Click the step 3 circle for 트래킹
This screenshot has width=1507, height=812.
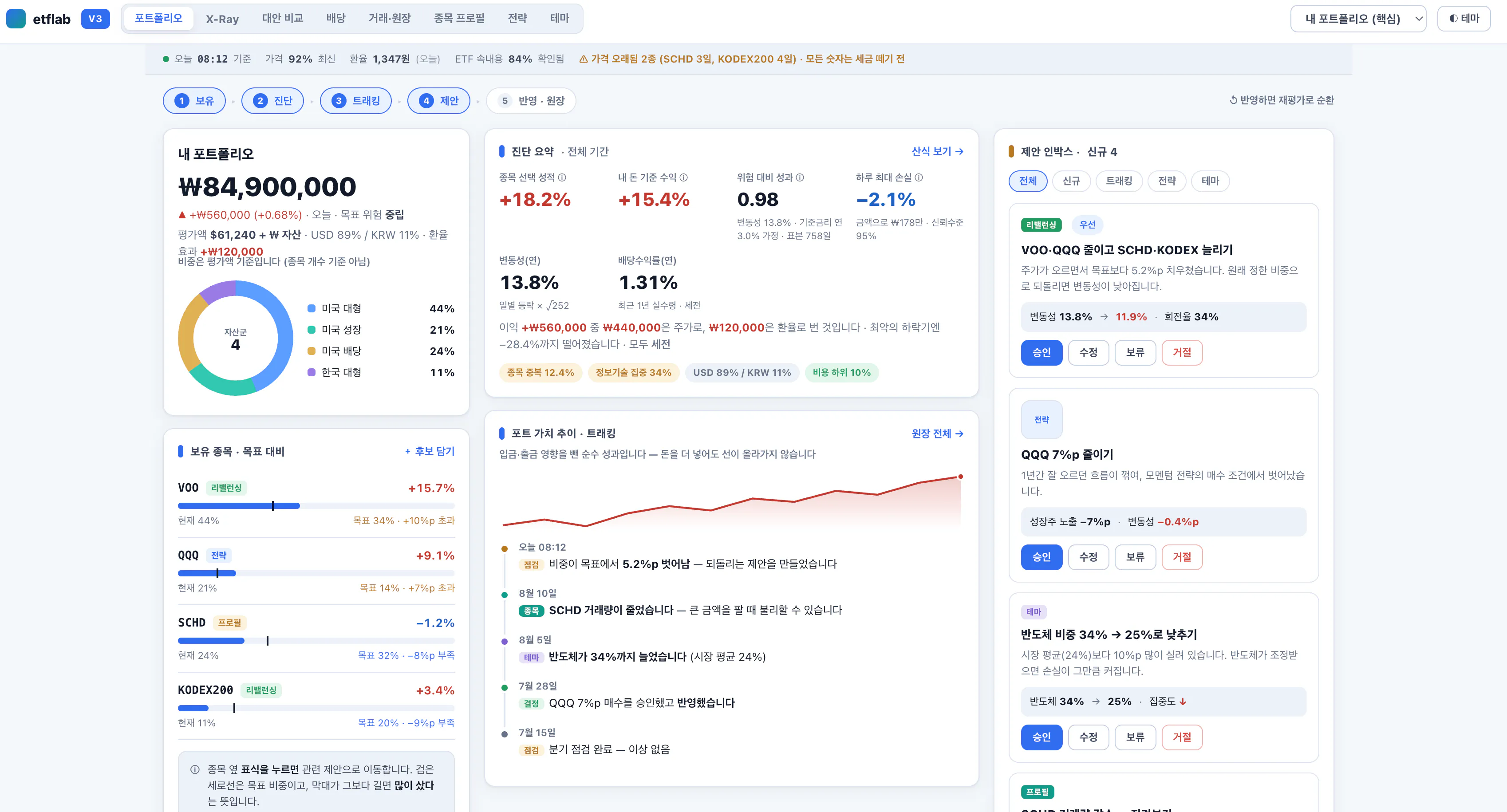coord(339,101)
